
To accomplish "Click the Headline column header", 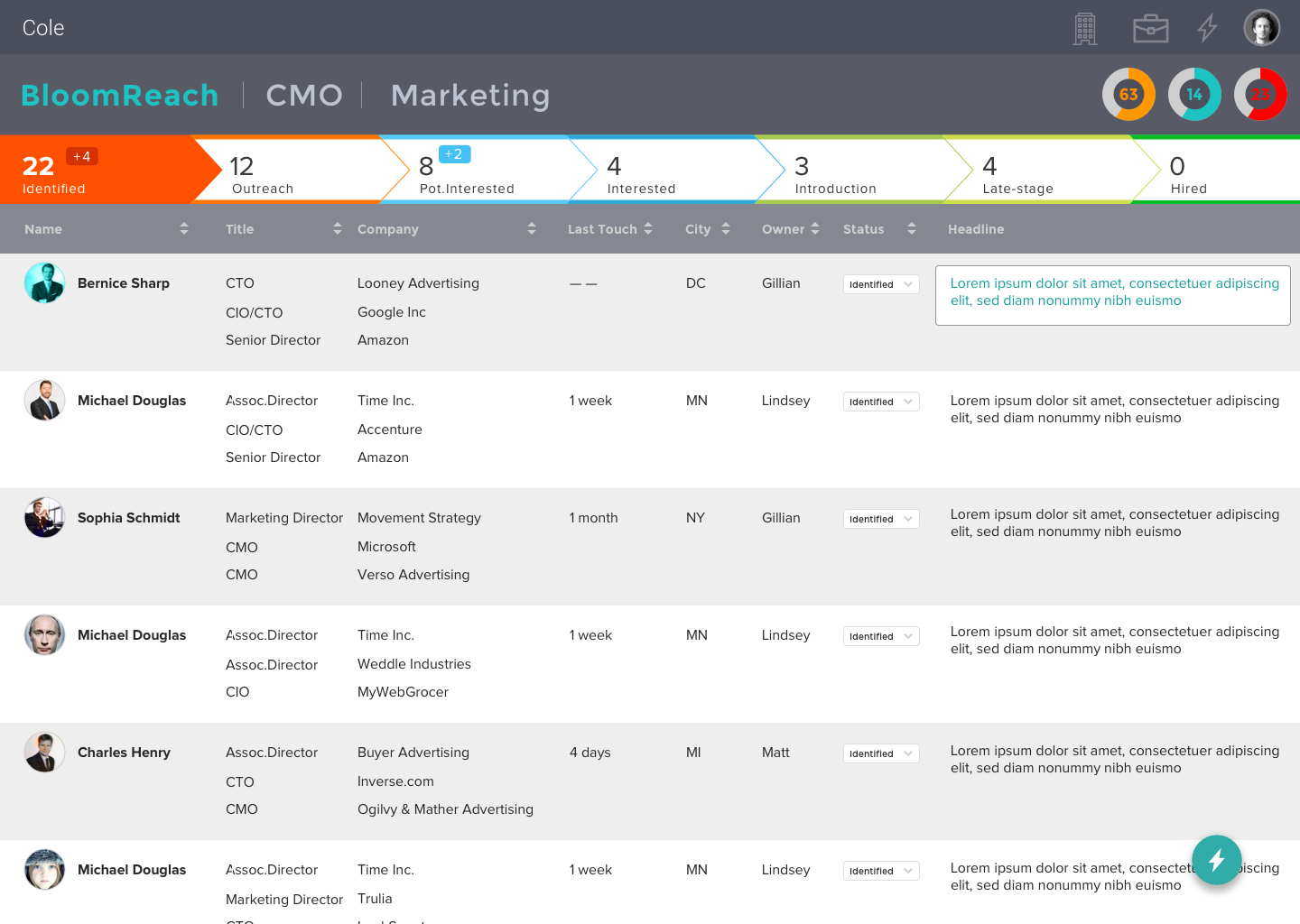I will (x=976, y=229).
